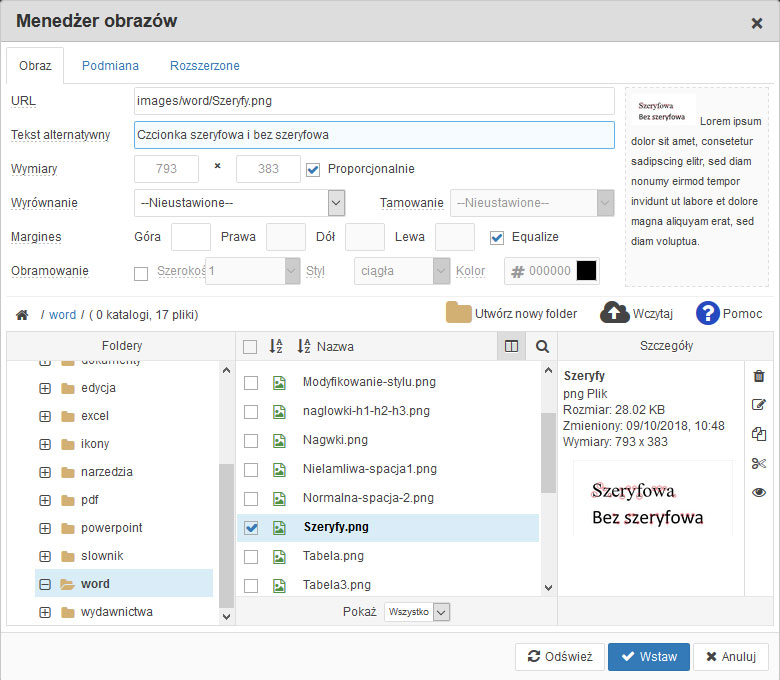Viewport: 780px width, 680px height.
Task: Uncheck the Proporcjonalnie checkbox
Action: pos(313,169)
